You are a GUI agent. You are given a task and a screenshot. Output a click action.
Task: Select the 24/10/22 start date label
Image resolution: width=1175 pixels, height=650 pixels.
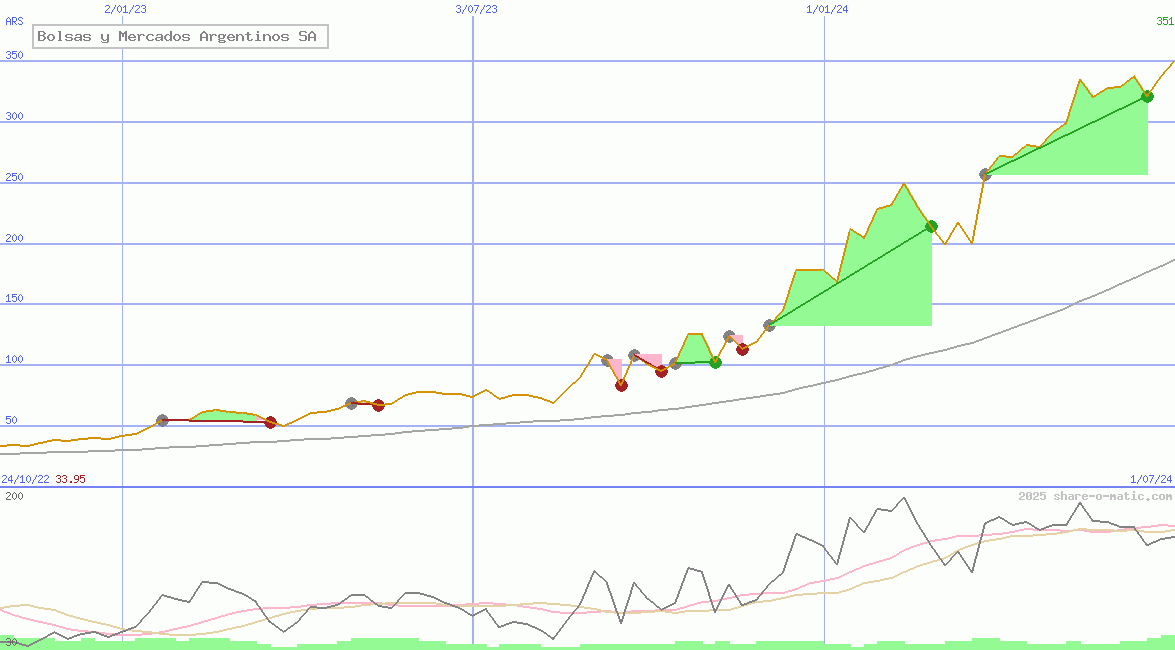(x=25, y=479)
